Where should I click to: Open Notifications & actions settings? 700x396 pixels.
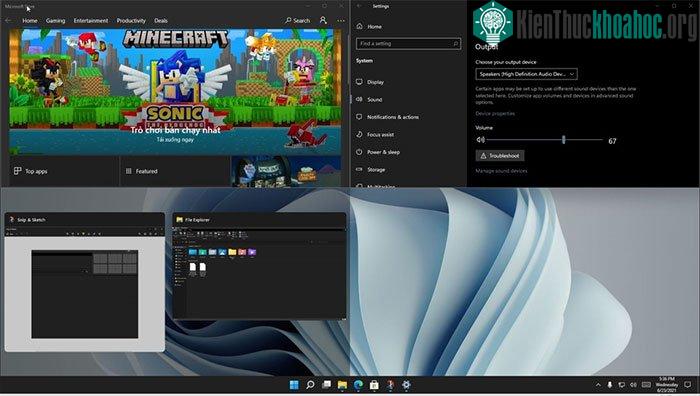click(388, 117)
